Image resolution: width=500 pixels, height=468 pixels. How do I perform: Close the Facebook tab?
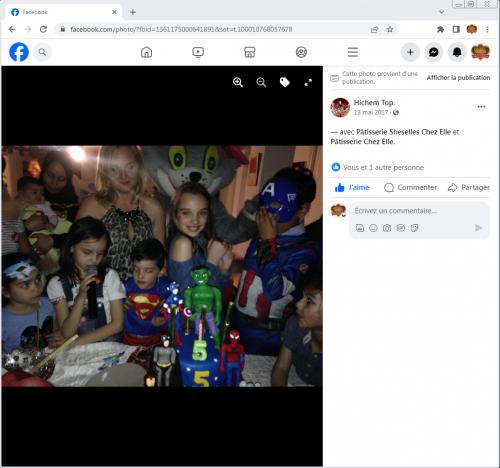(114, 12)
